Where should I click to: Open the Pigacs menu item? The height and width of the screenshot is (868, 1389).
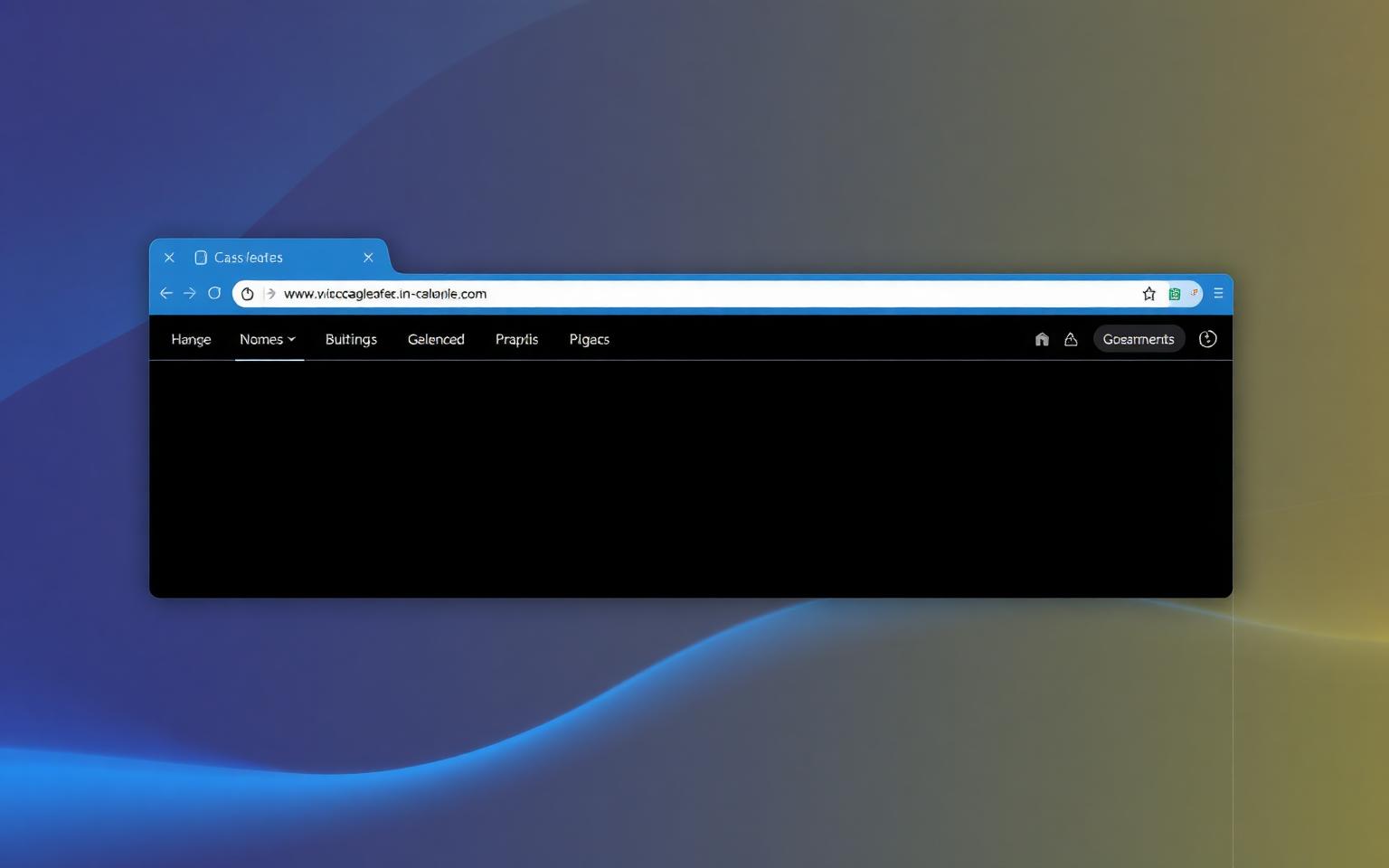[x=589, y=339]
